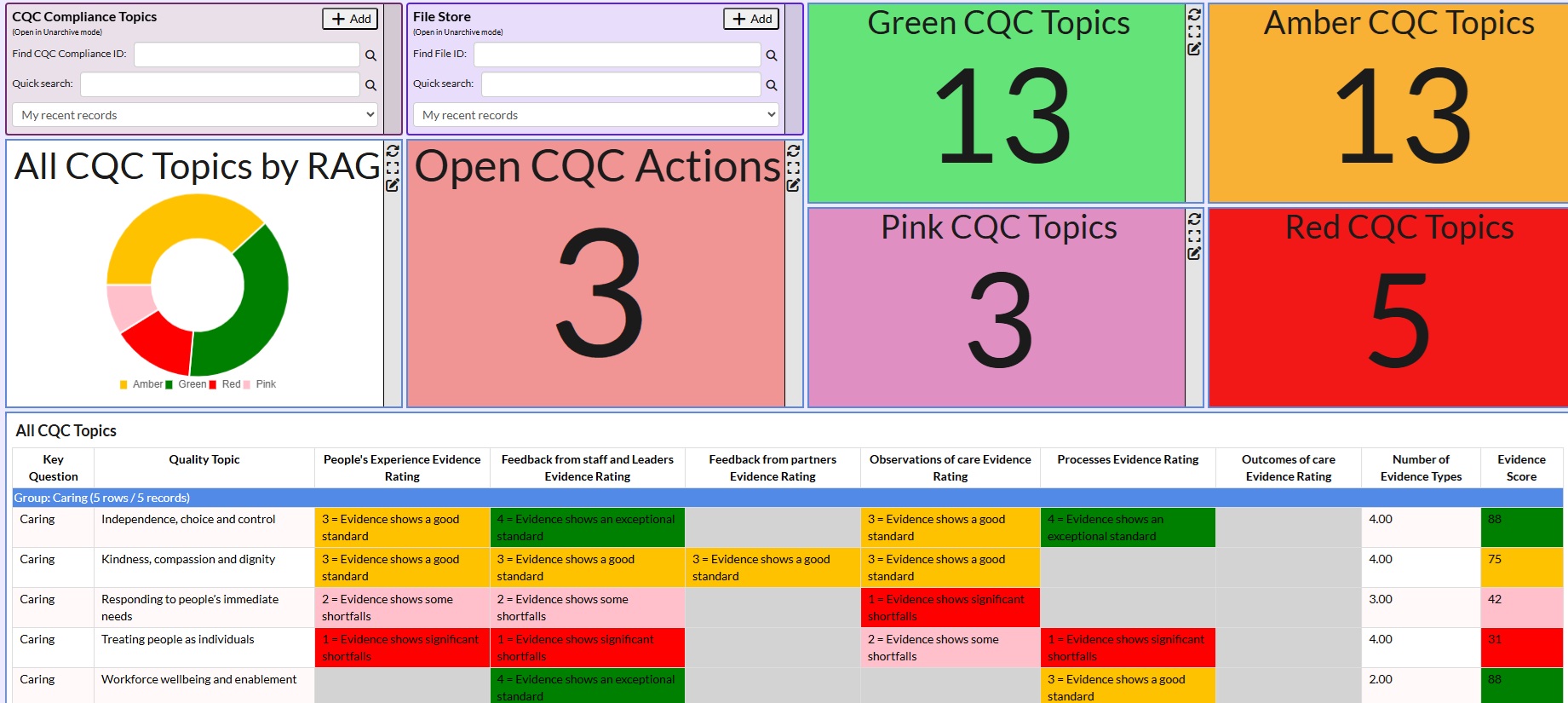Open the Red CQC Topics count of 5

coord(1399,320)
